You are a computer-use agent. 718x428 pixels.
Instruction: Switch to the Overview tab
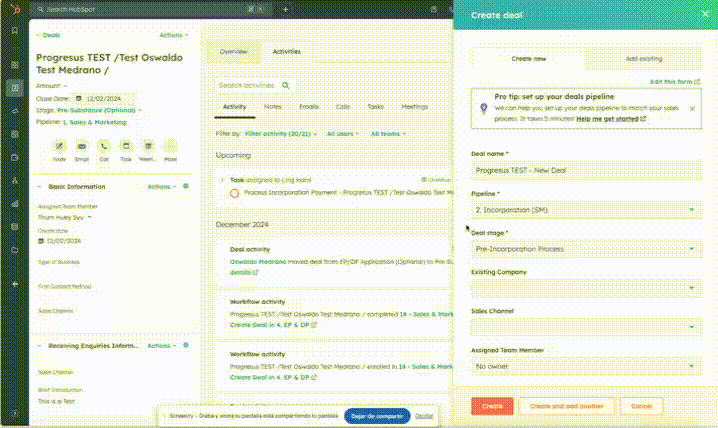pos(234,51)
